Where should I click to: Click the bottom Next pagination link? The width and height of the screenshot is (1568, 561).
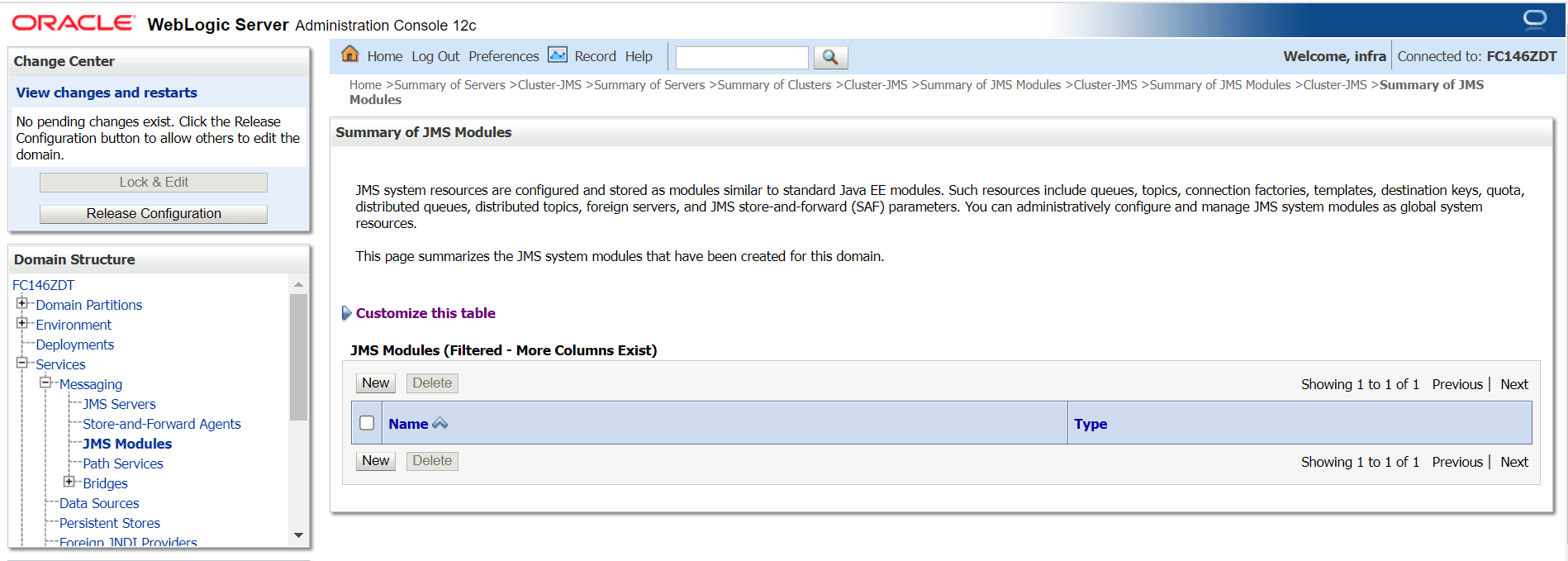[x=1514, y=462]
